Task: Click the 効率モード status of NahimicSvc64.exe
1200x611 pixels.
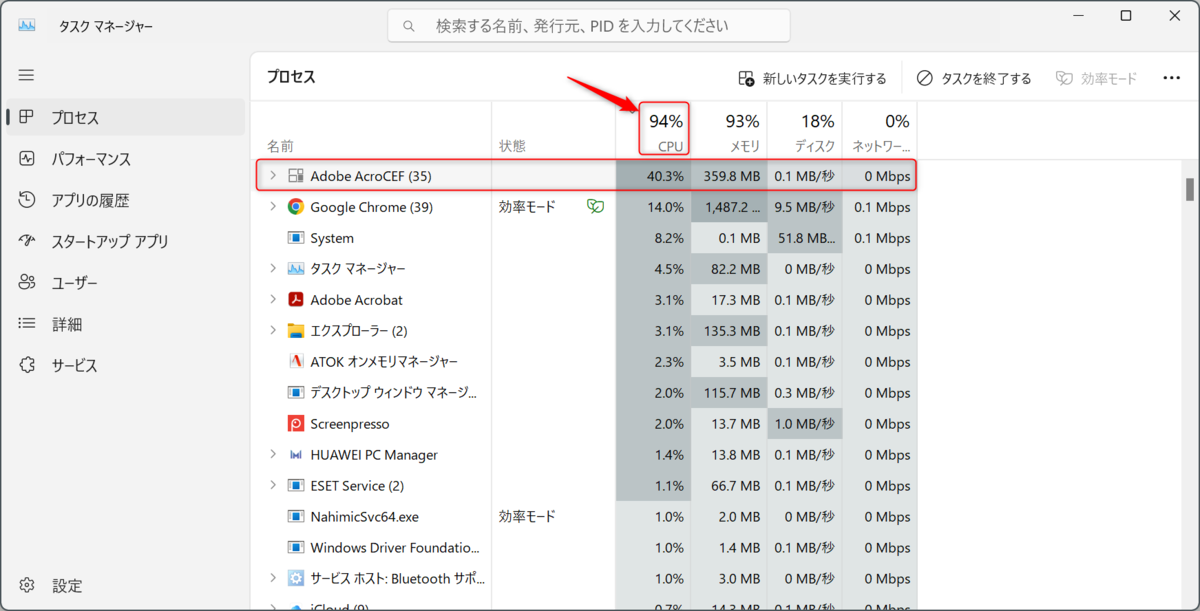Action: point(527,517)
